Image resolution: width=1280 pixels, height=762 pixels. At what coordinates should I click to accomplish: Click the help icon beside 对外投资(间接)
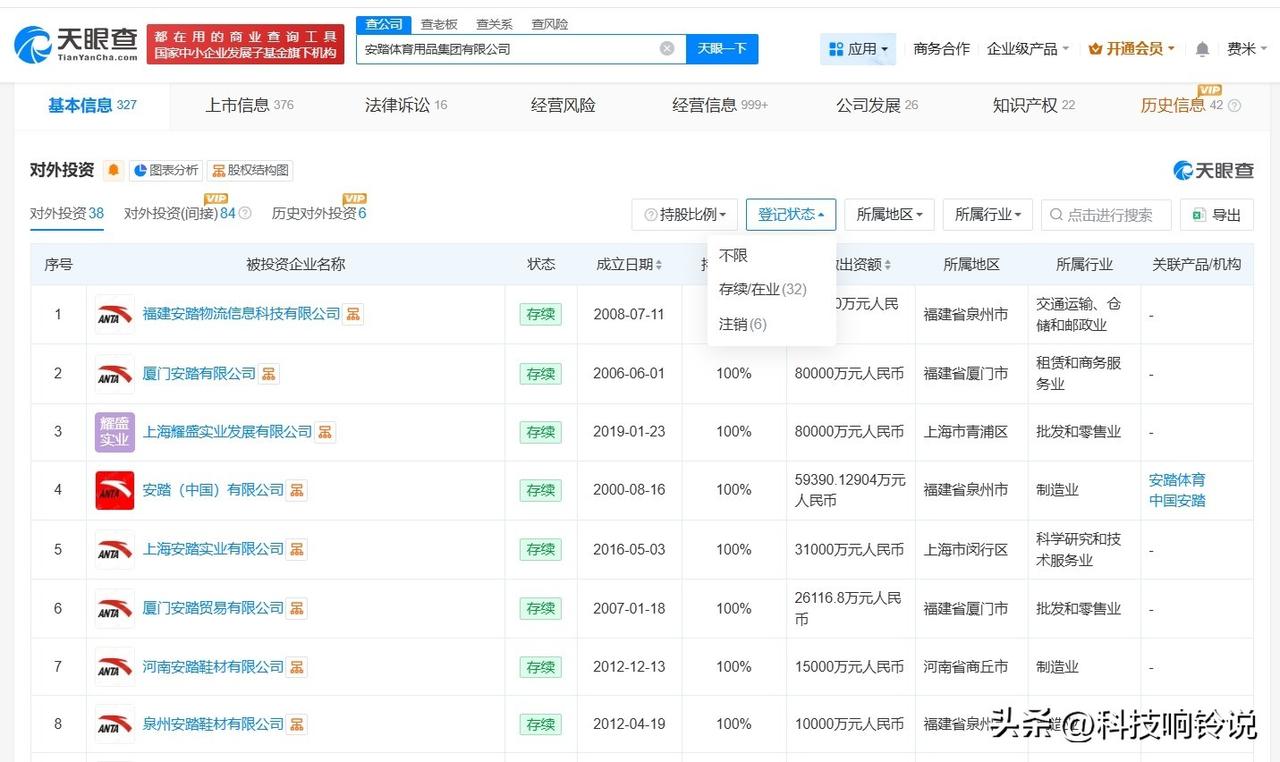[246, 214]
